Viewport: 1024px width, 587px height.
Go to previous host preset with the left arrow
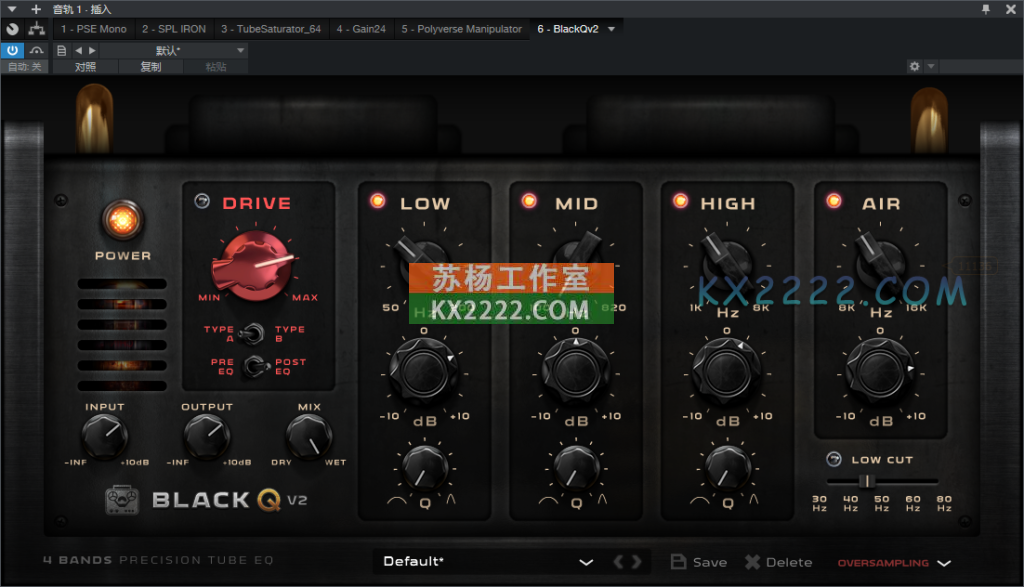(78, 50)
